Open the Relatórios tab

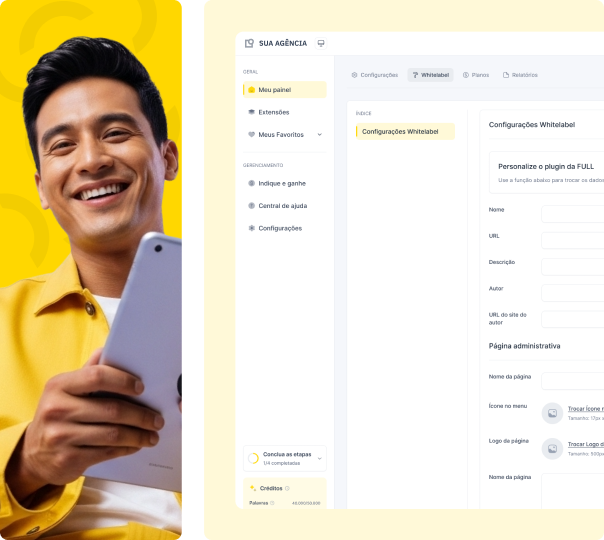pos(520,75)
